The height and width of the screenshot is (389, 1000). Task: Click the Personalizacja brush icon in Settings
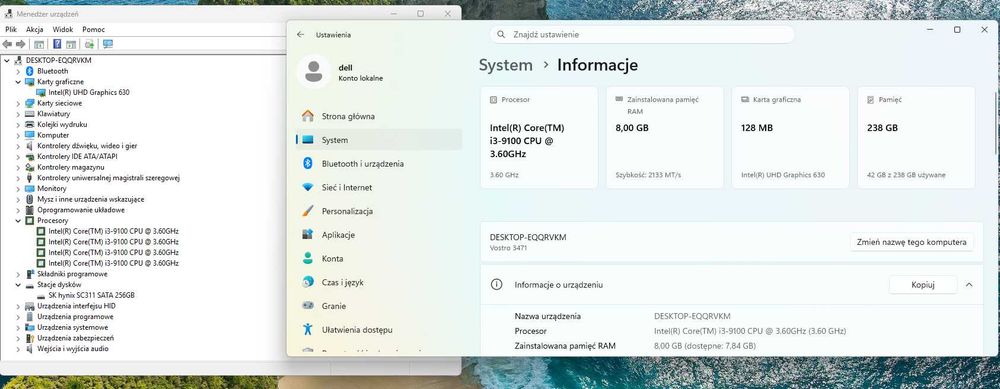point(308,211)
